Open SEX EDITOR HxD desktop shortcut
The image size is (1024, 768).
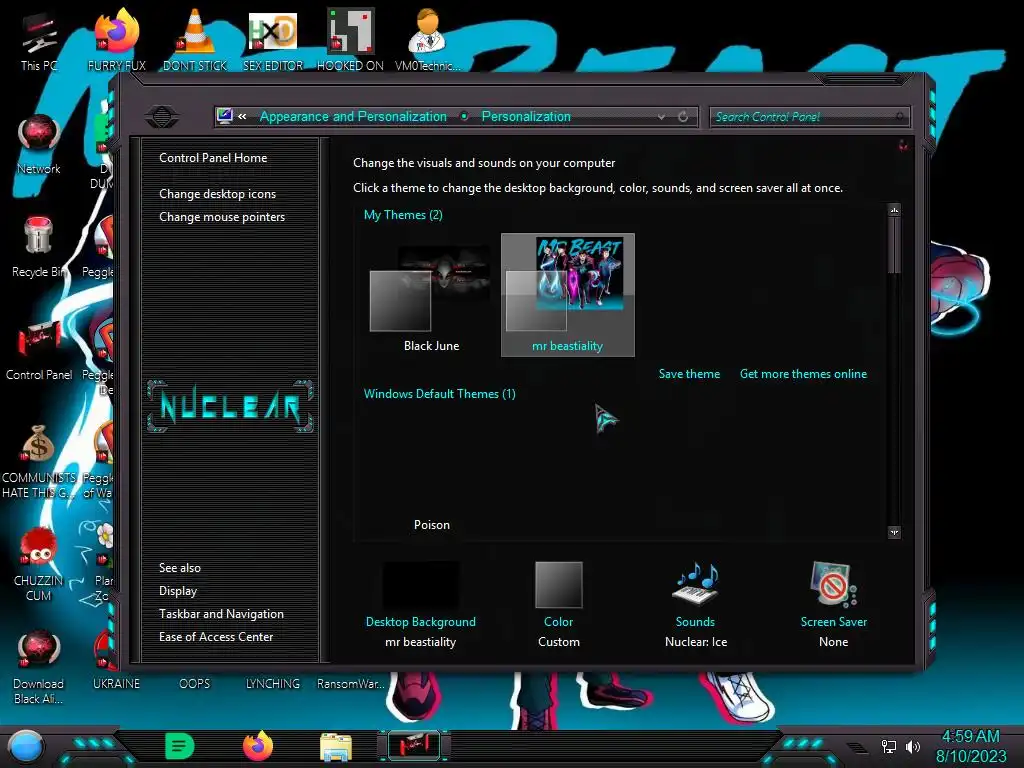(273, 40)
